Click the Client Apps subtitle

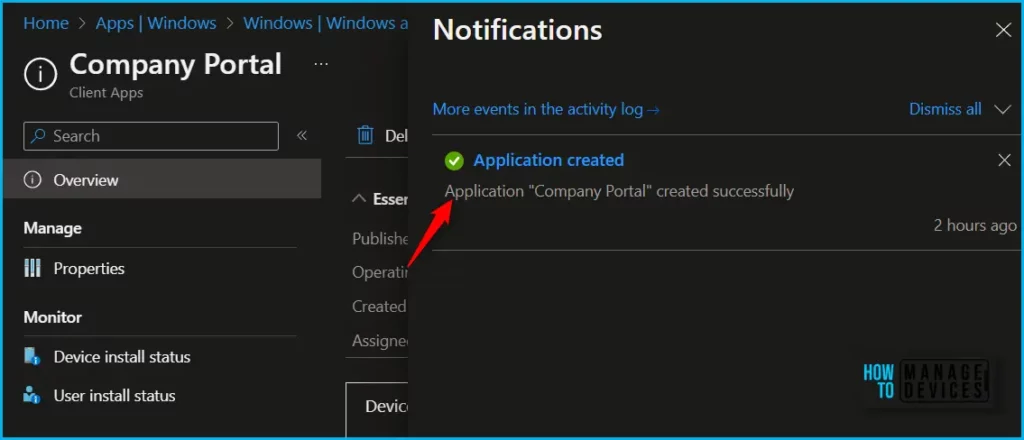point(106,93)
